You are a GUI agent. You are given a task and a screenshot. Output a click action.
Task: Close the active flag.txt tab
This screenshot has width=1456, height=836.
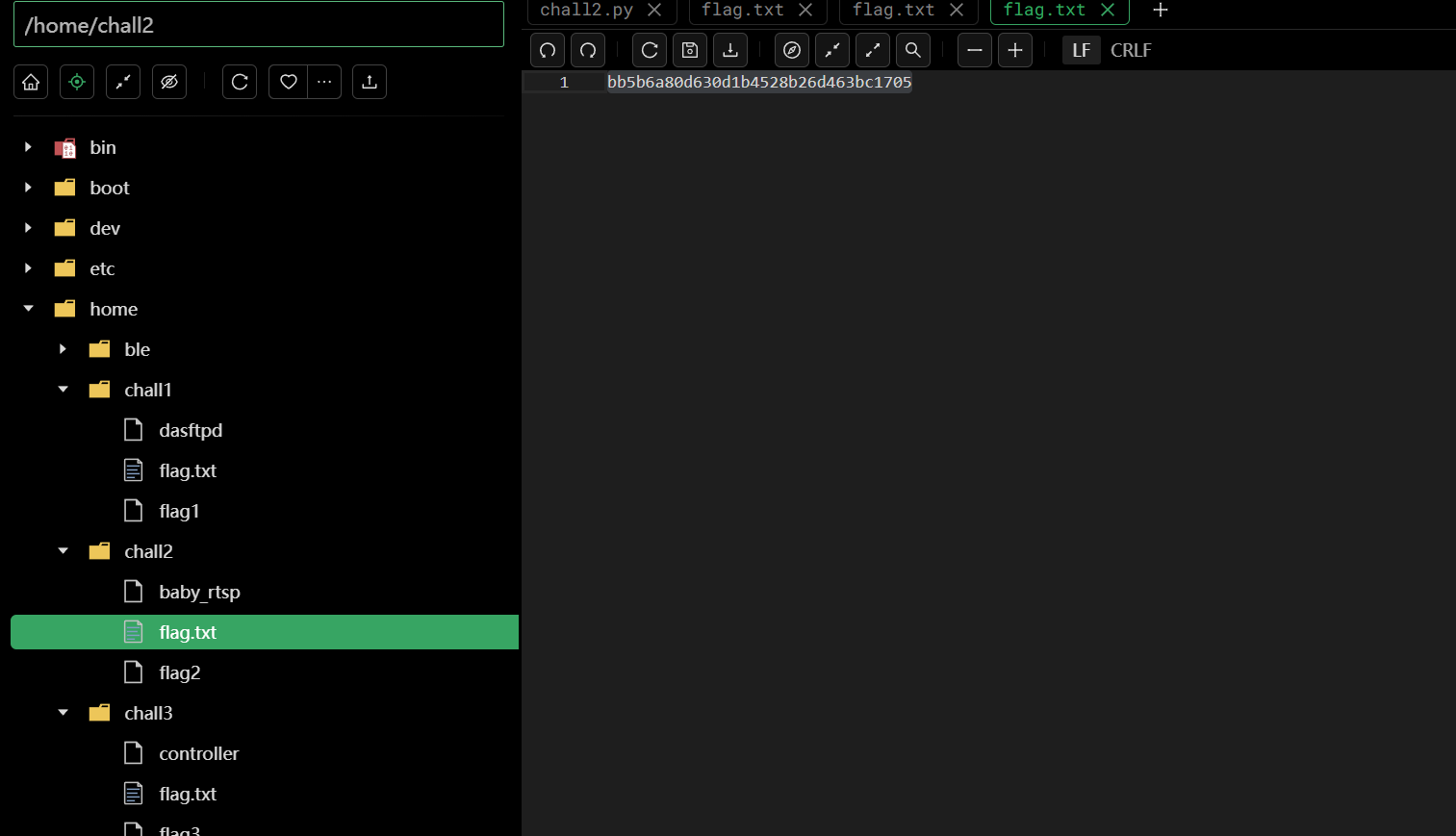(x=1108, y=10)
